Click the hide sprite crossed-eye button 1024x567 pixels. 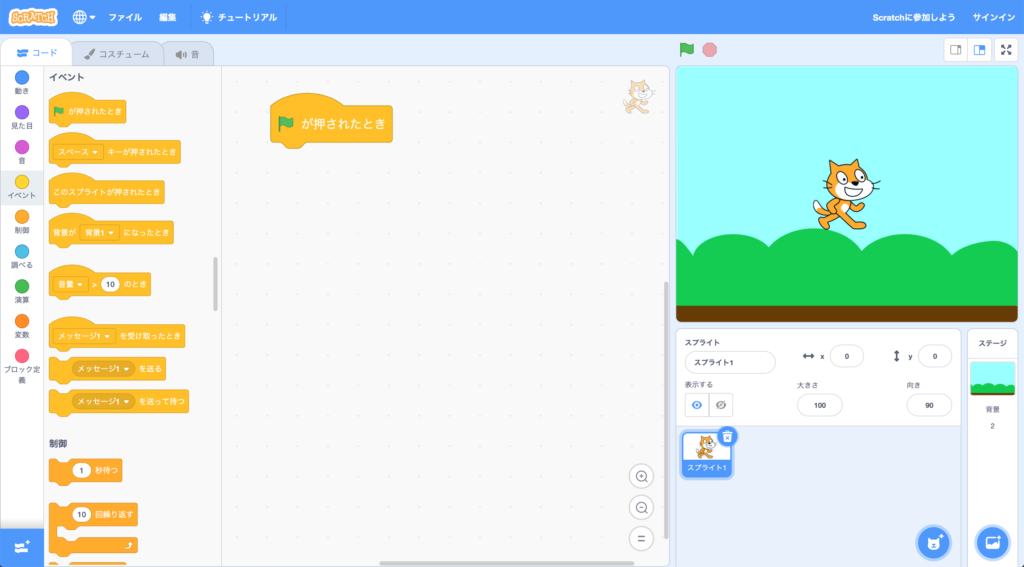[x=721, y=405]
